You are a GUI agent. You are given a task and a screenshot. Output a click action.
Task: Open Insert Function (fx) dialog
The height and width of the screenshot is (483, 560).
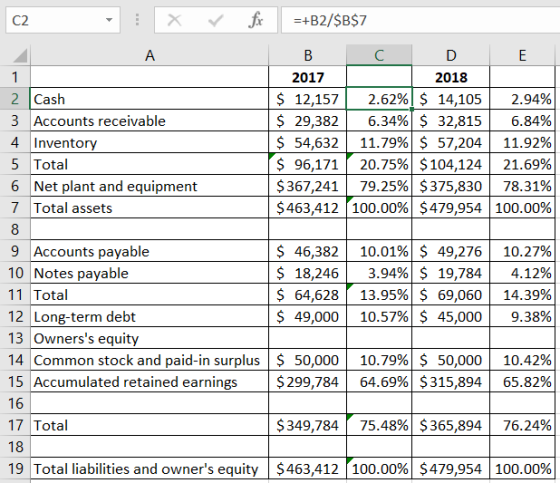pos(256,20)
